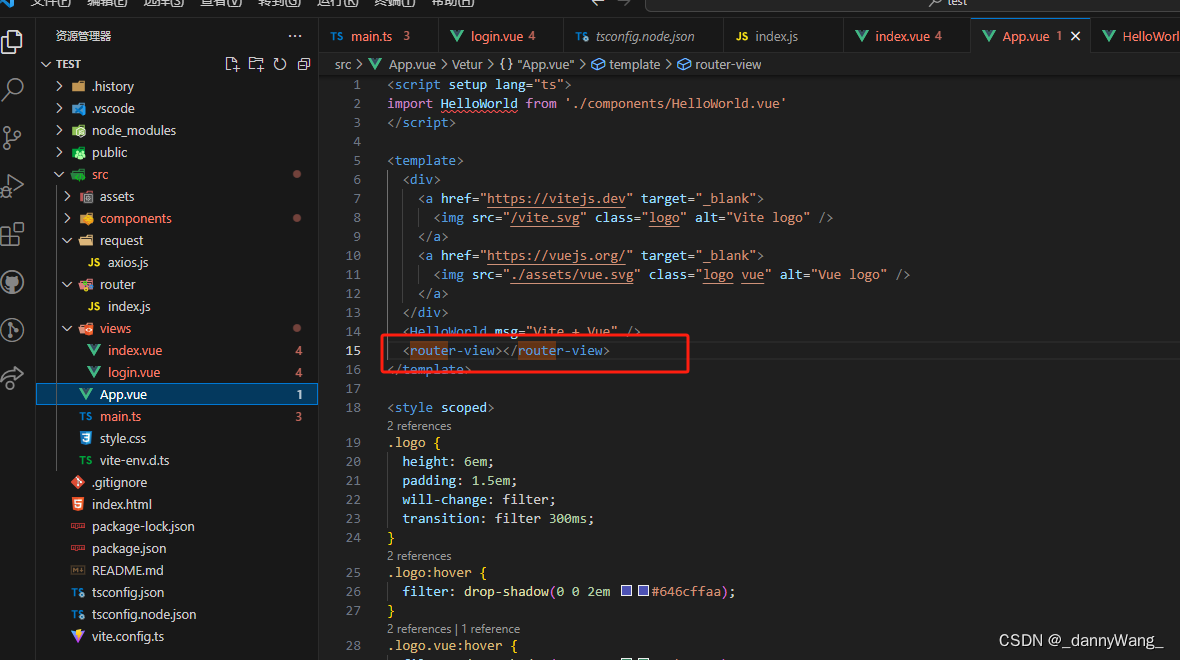Follow the https://vuejs.org/ link in code
1180x660 pixels.
[x=556, y=256]
